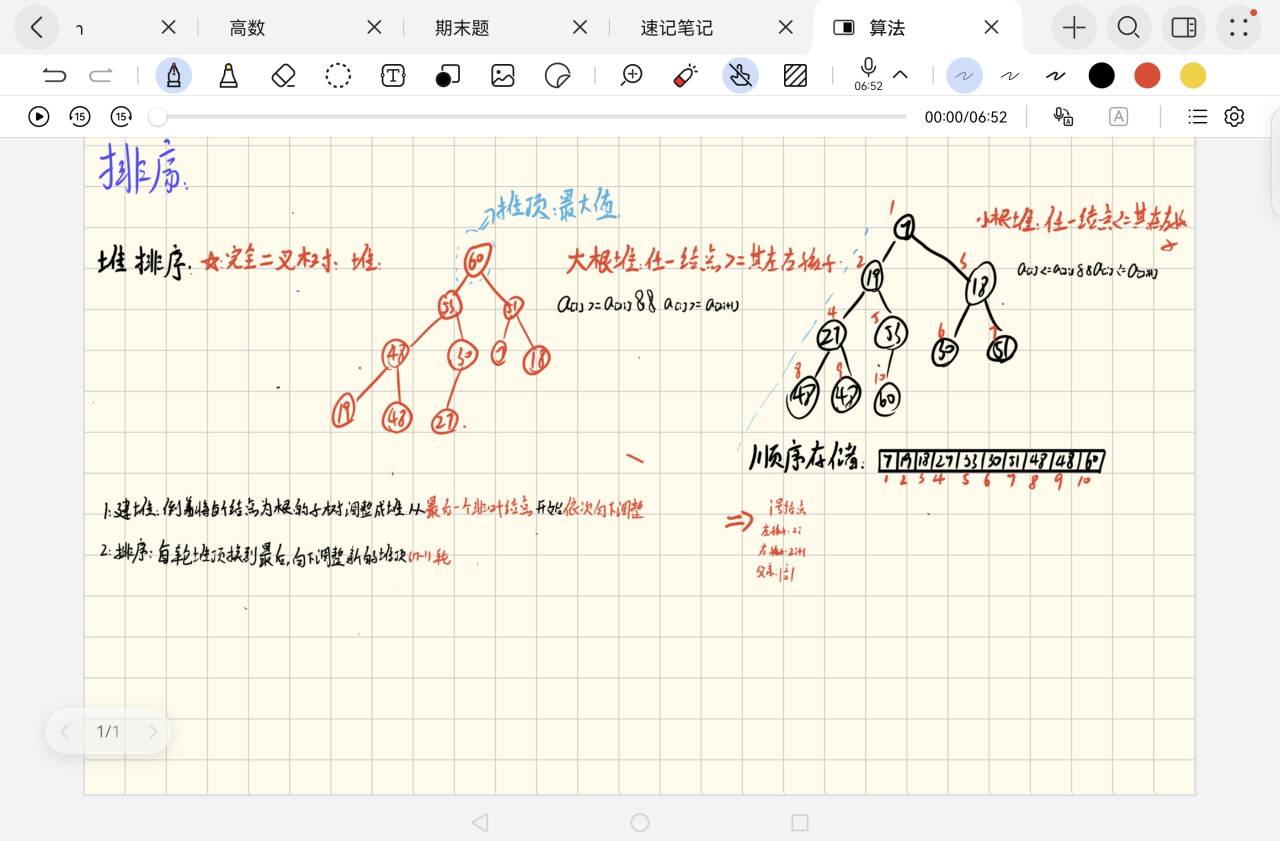Select the 算法 tab
1280x841 pixels.
pos(887,28)
